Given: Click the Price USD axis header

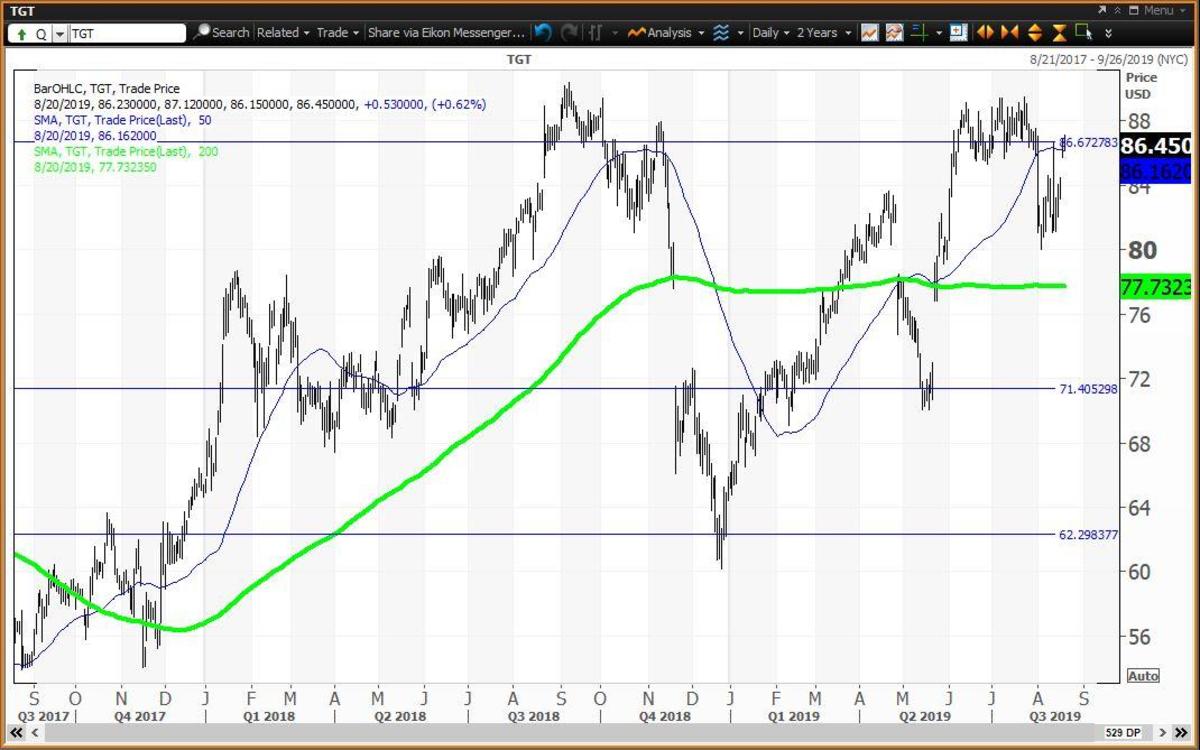Looking at the screenshot, I should pos(1141,85).
